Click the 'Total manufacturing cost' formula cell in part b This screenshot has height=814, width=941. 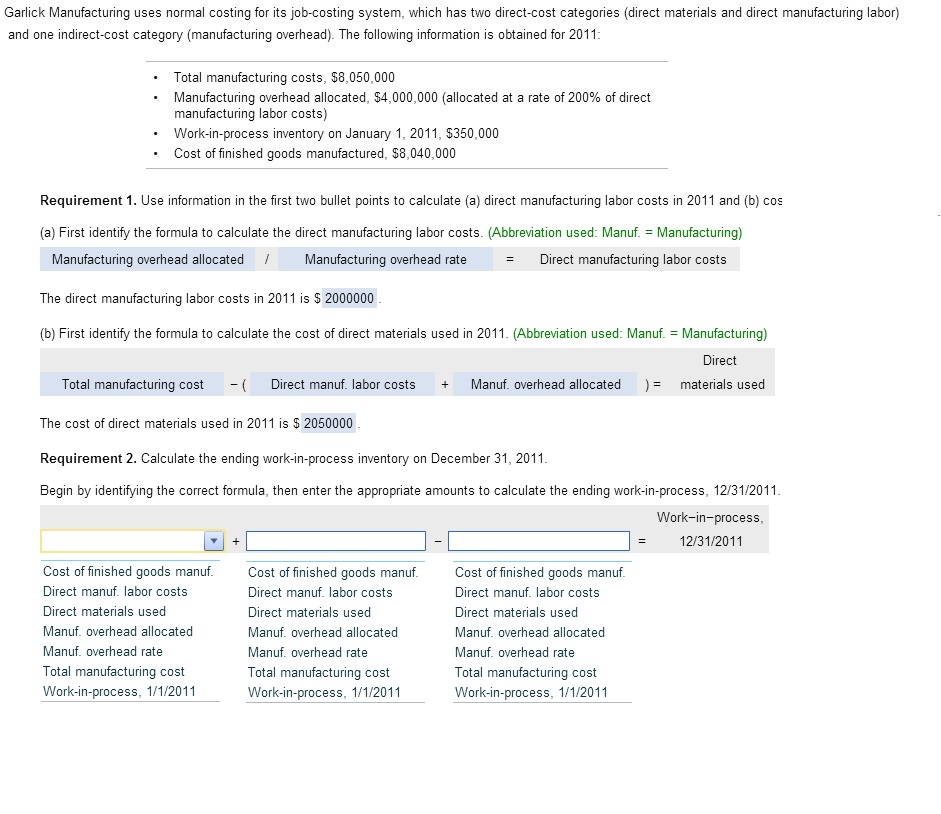point(133,384)
